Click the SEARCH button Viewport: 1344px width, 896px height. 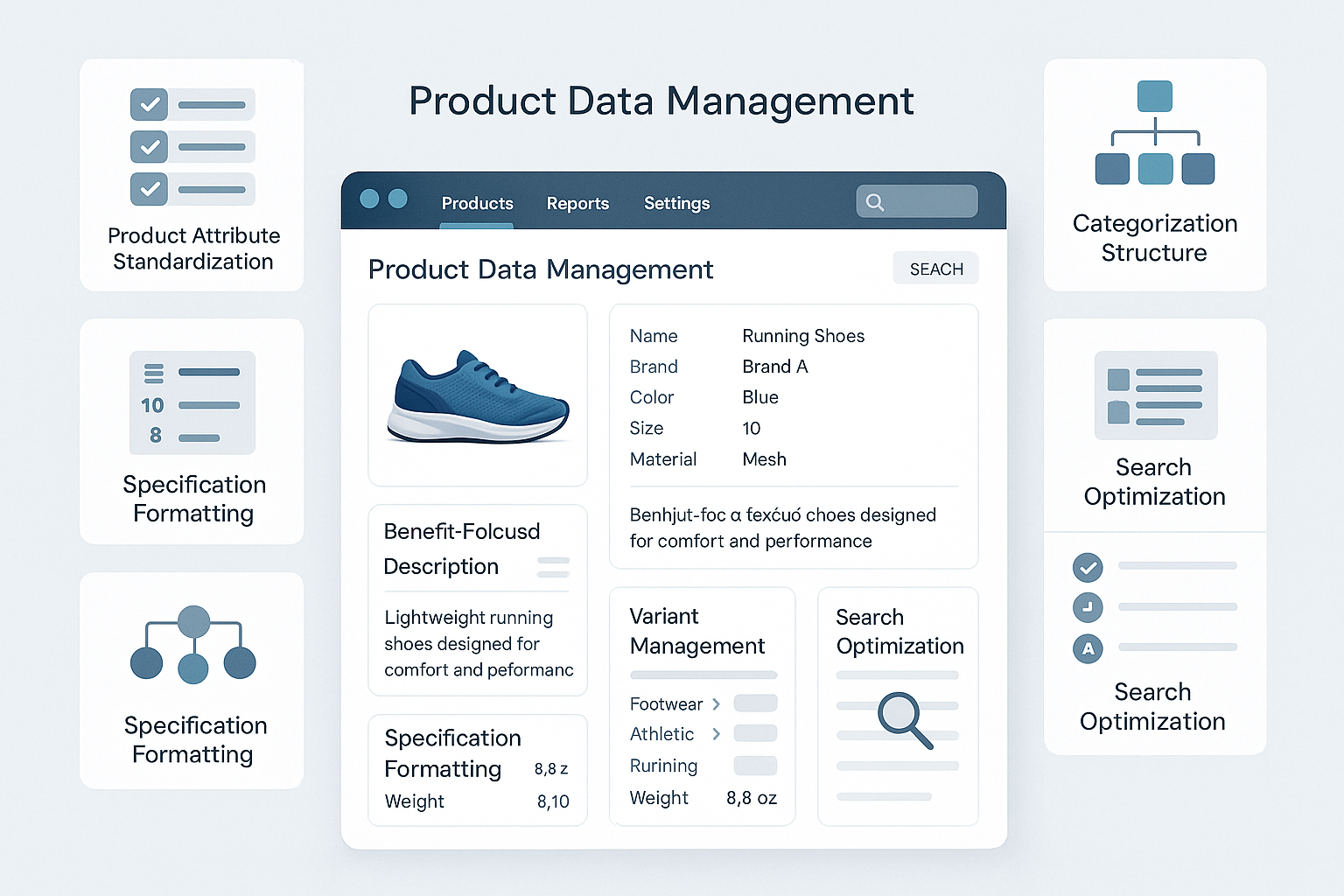[x=935, y=268]
